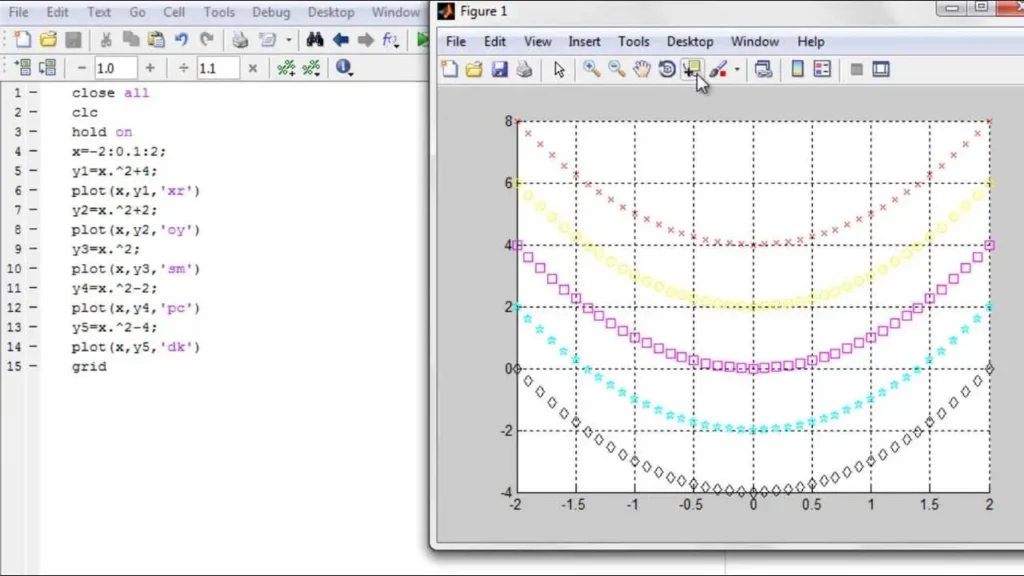Select the Rotate 3D tool
Viewport: 1024px width, 576px height.
click(667, 69)
